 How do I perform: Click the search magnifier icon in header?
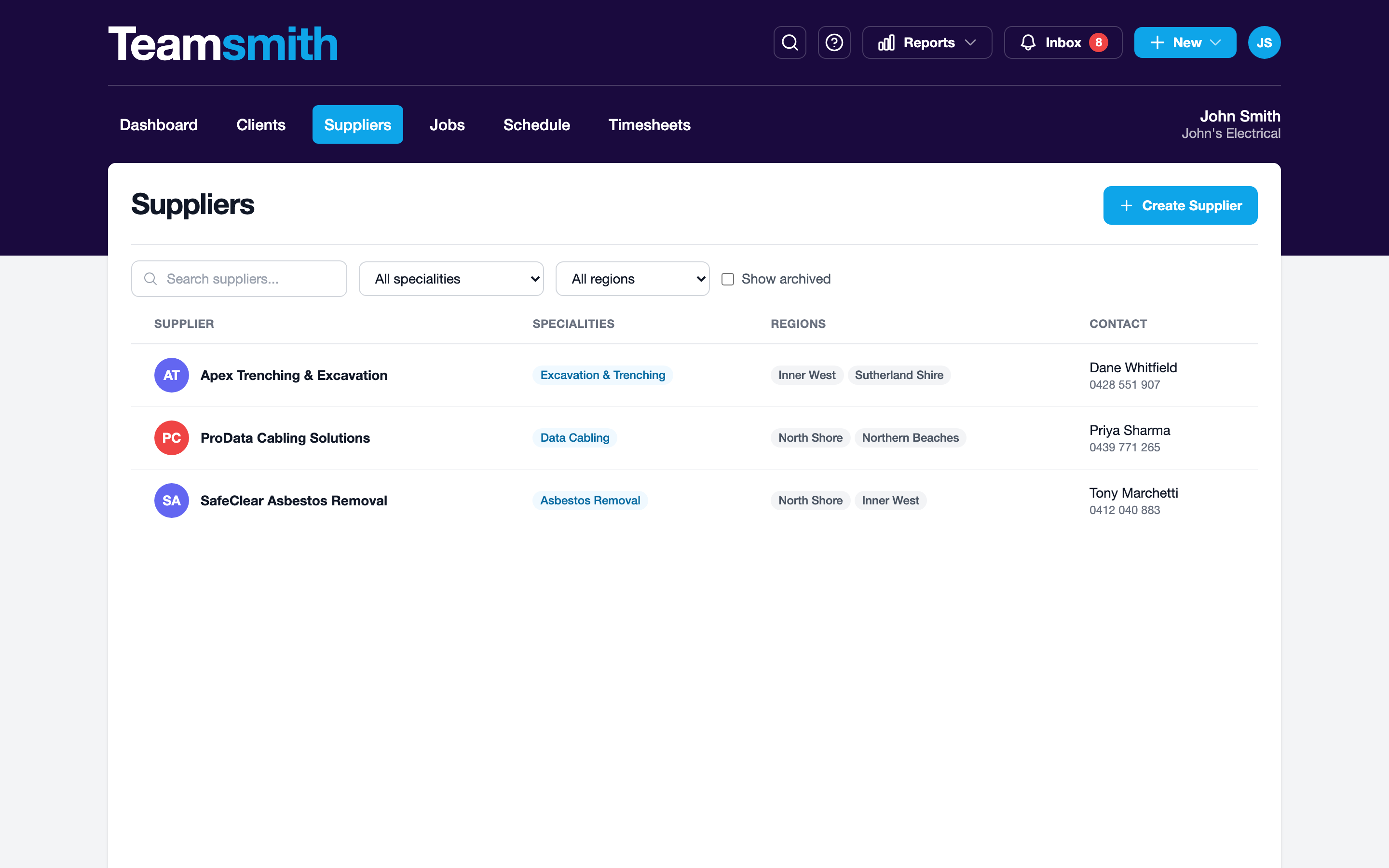pyautogui.click(x=790, y=42)
